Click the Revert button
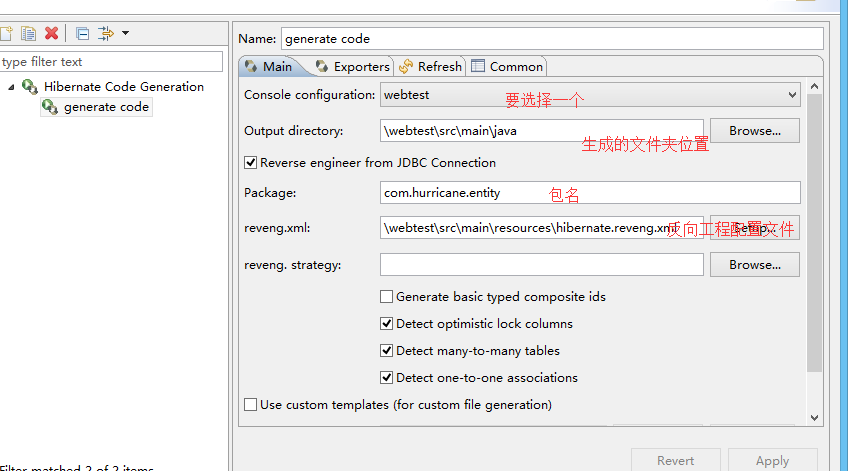The height and width of the screenshot is (471, 848). (675, 460)
